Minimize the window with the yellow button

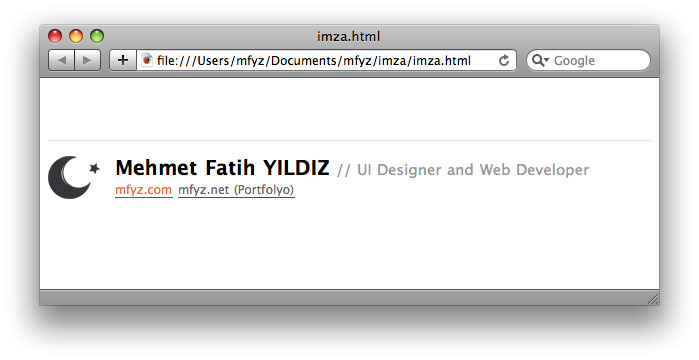click(76, 36)
